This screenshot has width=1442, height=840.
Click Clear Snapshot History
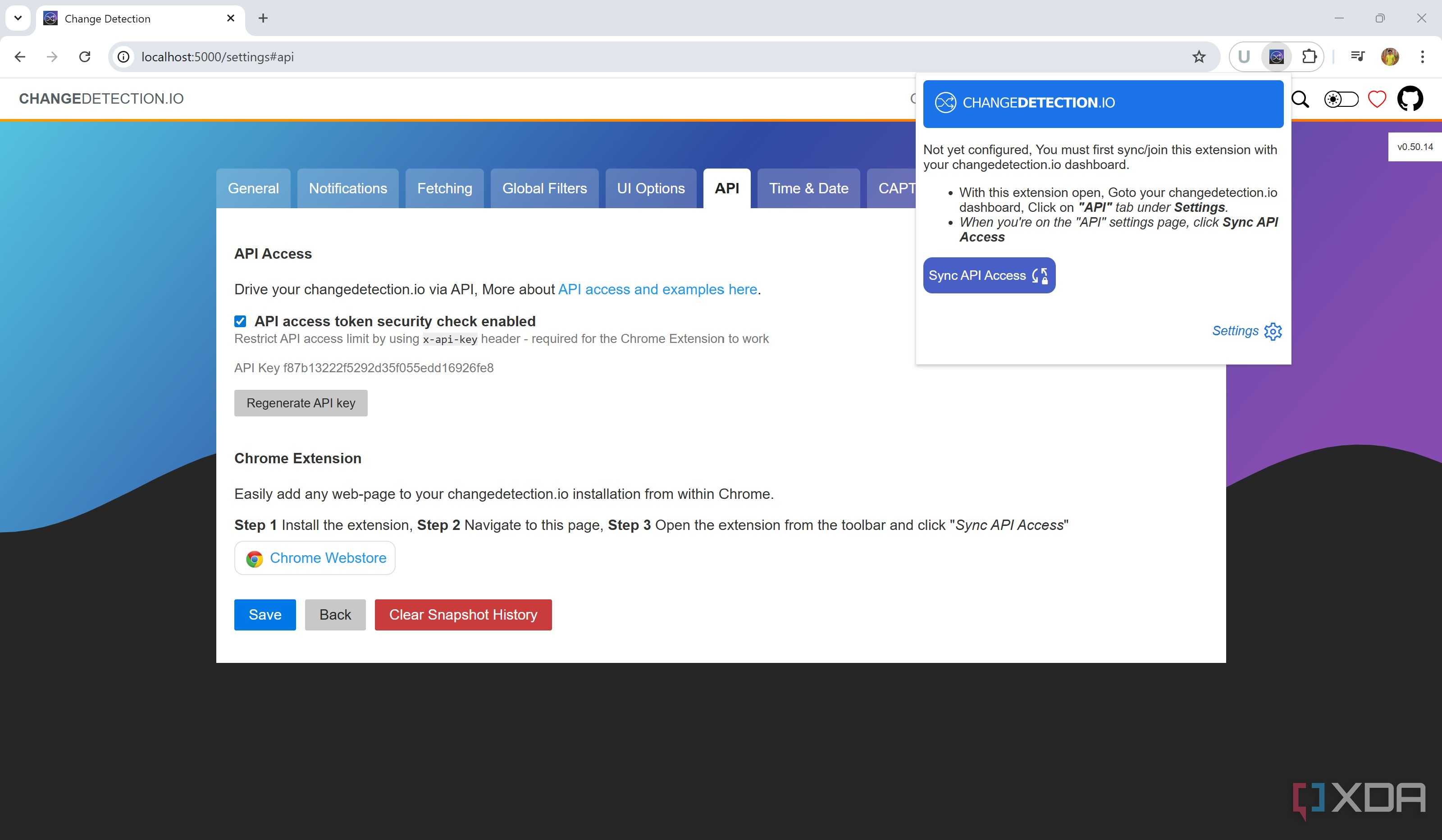(463, 615)
